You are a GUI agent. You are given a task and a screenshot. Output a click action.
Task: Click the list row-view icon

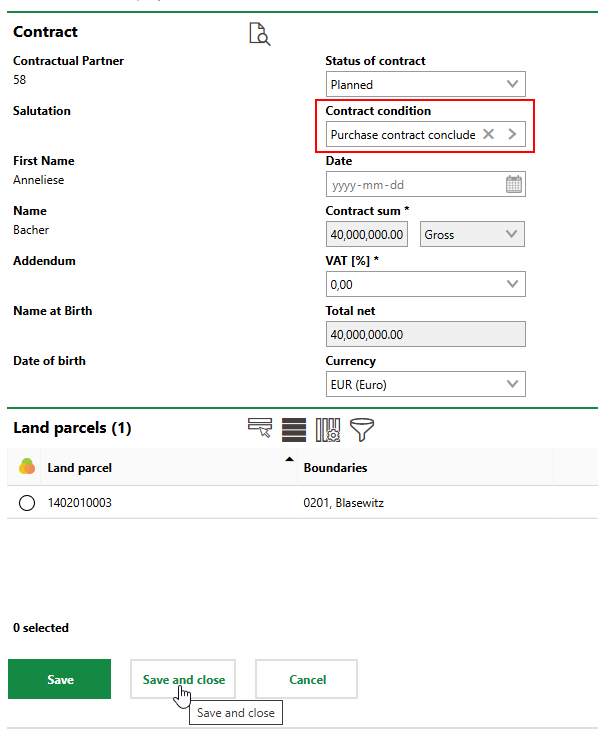294,430
